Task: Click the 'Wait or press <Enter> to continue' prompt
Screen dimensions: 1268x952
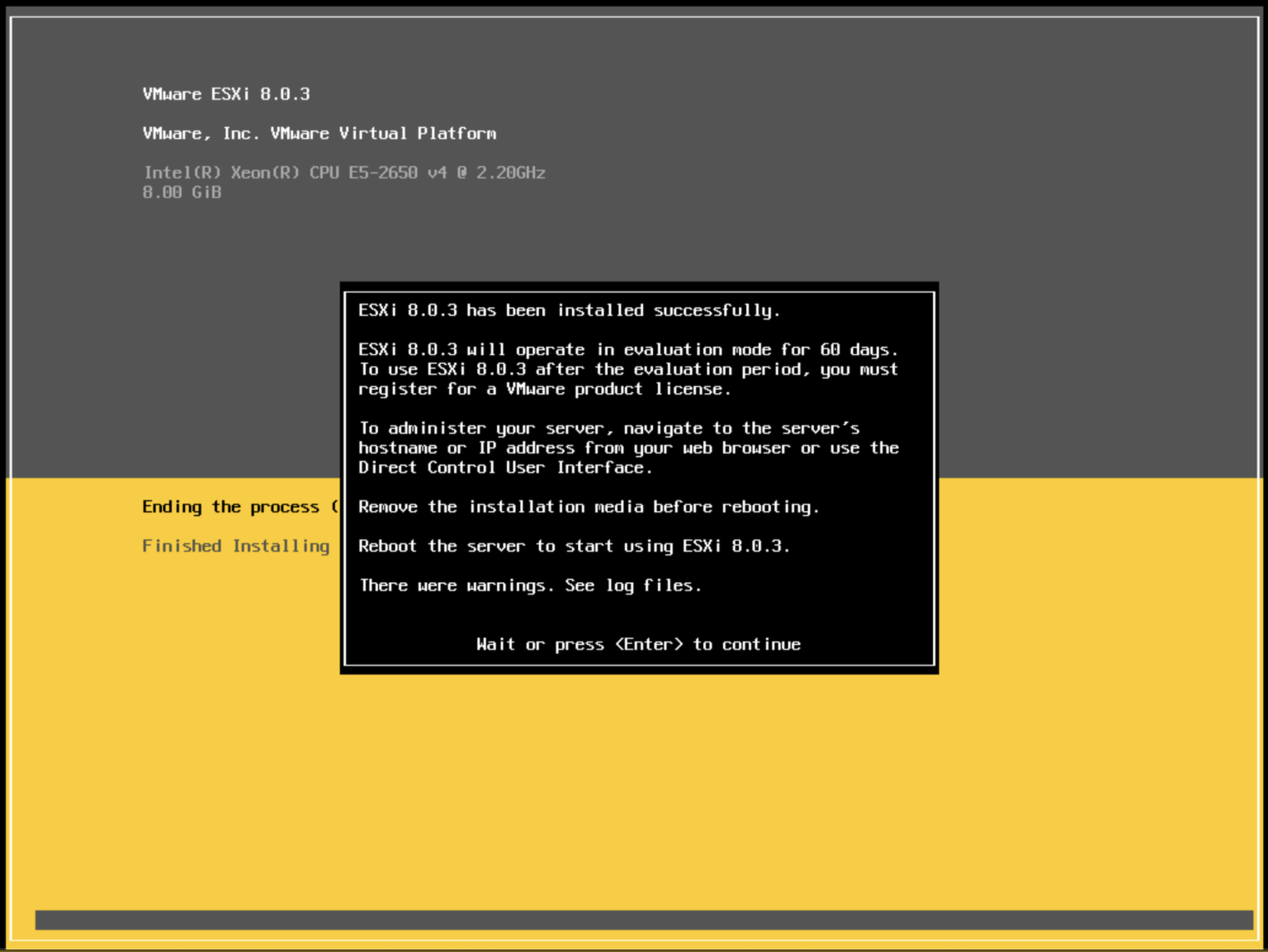Action: pyautogui.click(x=638, y=644)
